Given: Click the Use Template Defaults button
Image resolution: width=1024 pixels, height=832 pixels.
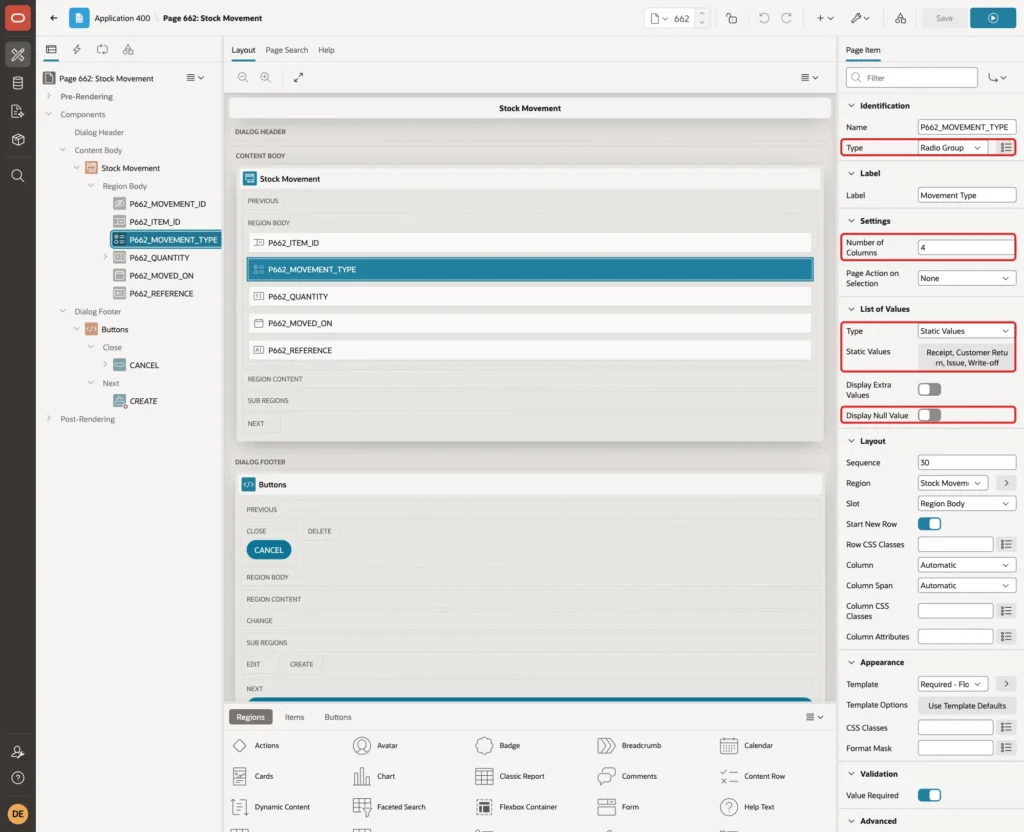Looking at the screenshot, I should [967, 705].
